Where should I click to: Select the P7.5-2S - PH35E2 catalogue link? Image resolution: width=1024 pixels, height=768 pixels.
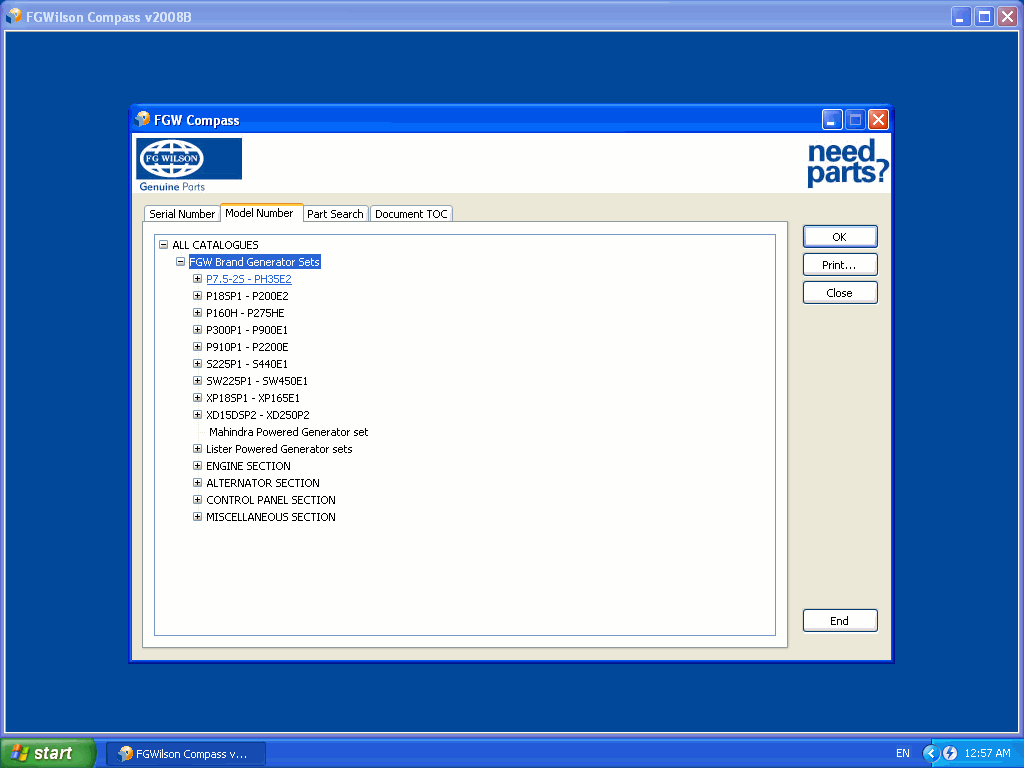tap(248, 279)
